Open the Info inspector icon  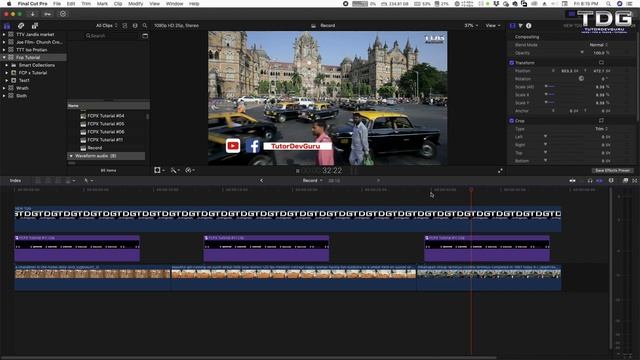point(529,25)
